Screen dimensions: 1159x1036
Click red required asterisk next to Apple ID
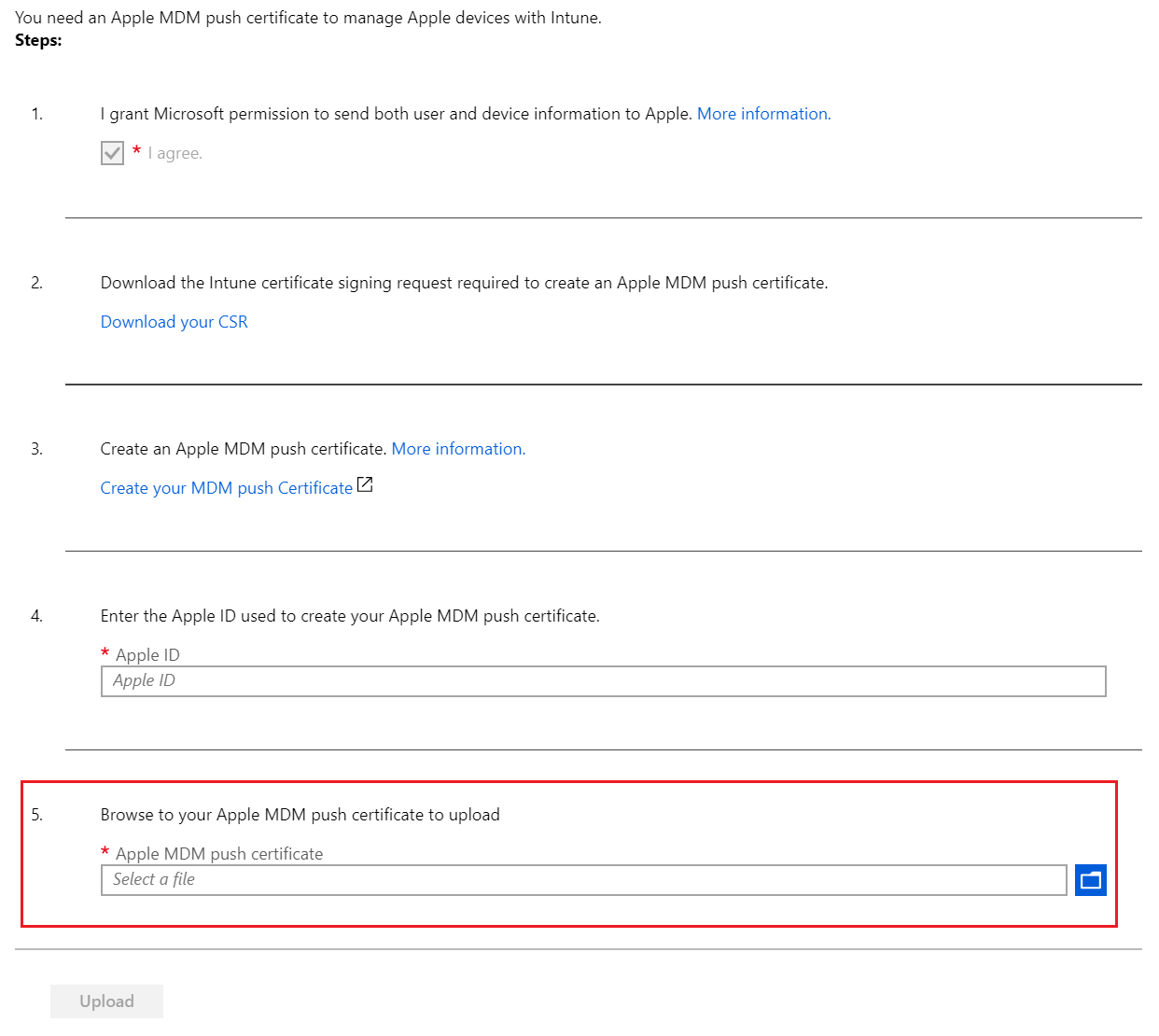105,653
